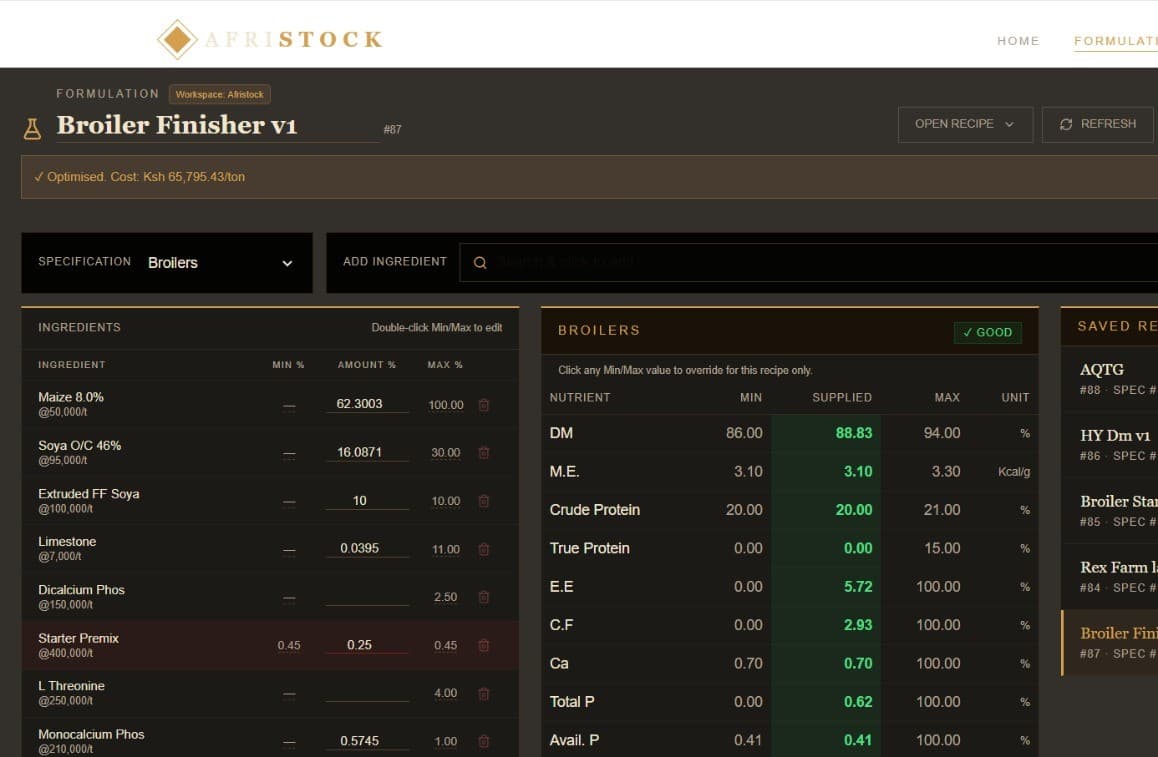Viewport: 1158px width, 757px height.
Task: Click Maize max value 100.00
Action: coord(446,405)
